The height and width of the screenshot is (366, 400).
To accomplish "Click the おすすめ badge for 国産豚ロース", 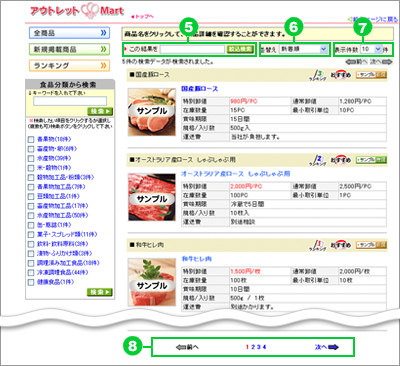I will click(x=341, y=75).
